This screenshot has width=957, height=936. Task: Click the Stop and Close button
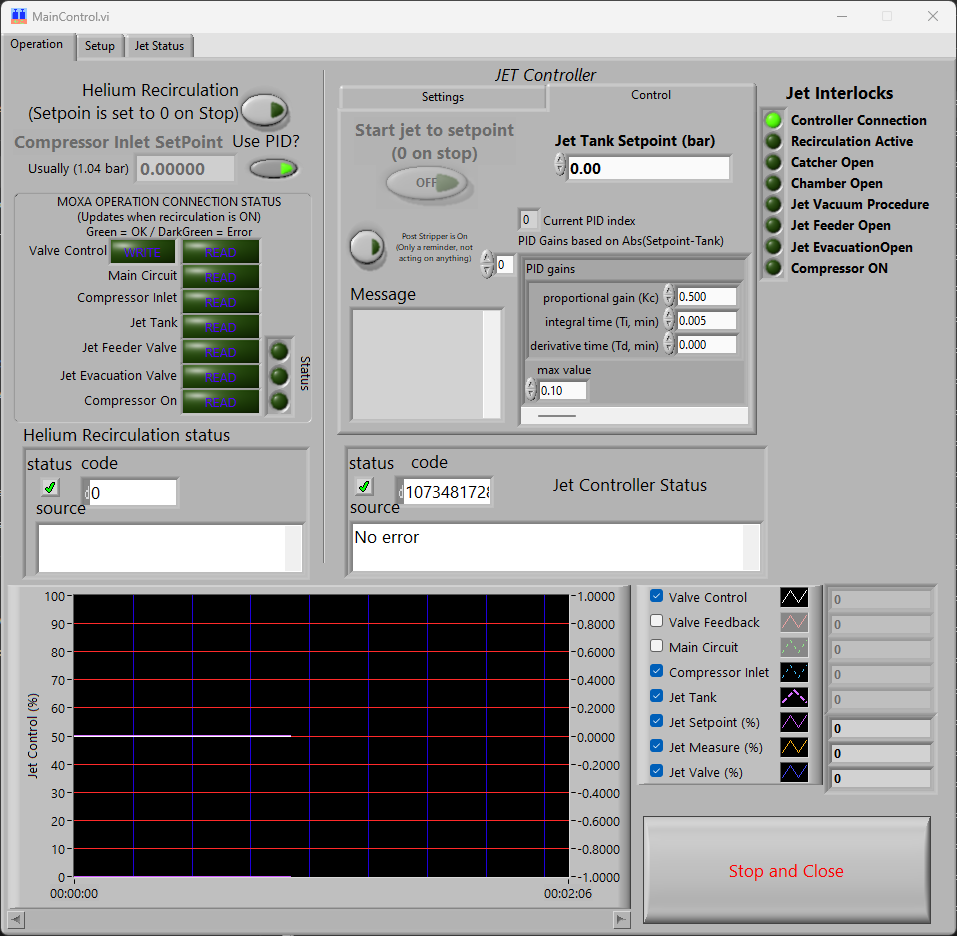tap(786, 870)
